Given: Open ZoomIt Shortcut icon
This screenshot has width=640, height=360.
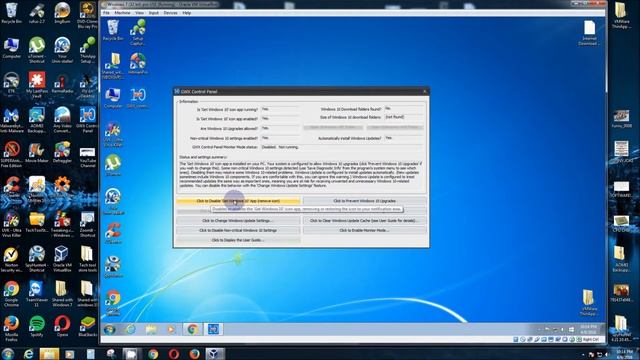Looking at the screenshot, I should click(87, 224).
